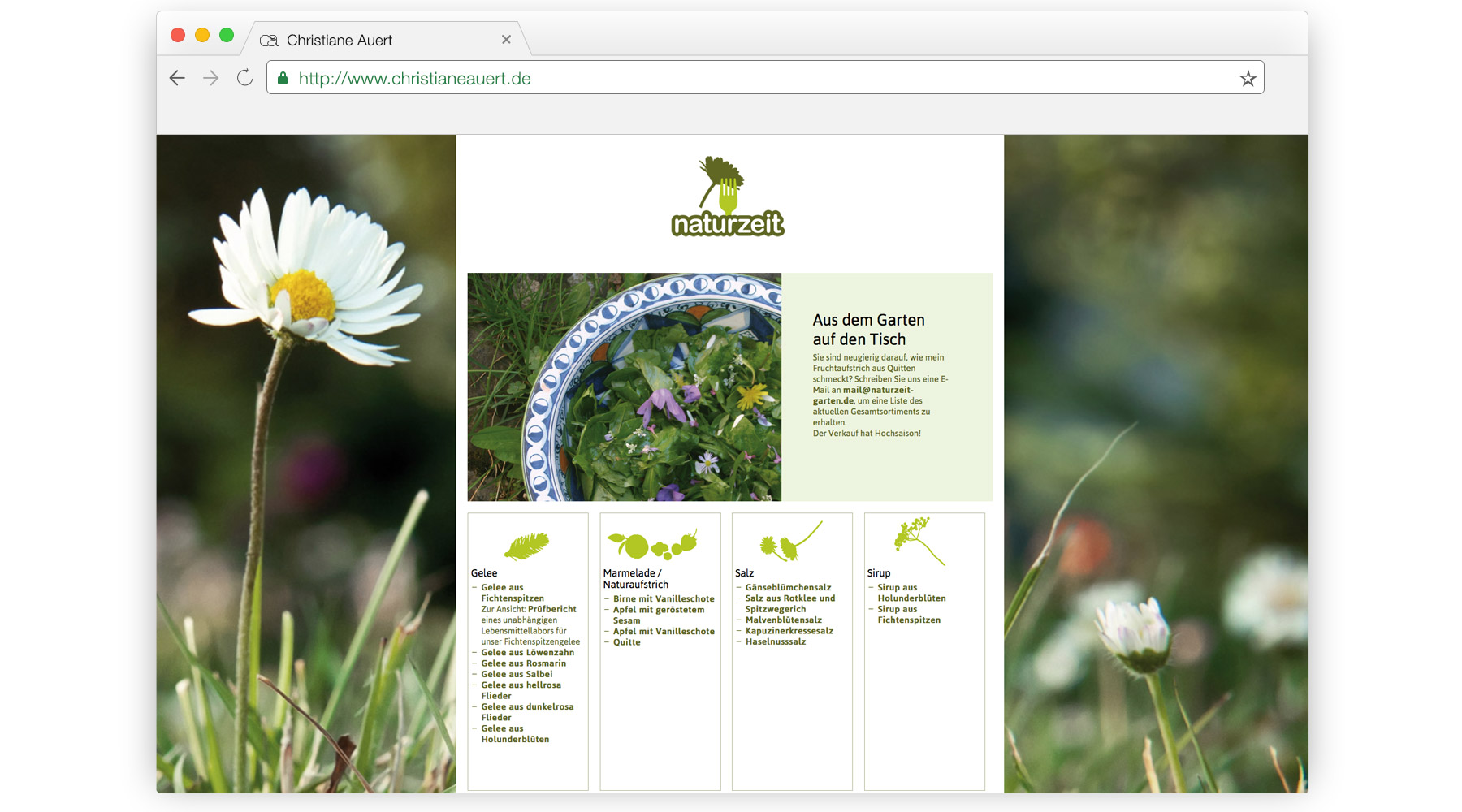Click the back navigation arrow
This screenshot has height=812, width=1462.
click(x=177, y=77)
